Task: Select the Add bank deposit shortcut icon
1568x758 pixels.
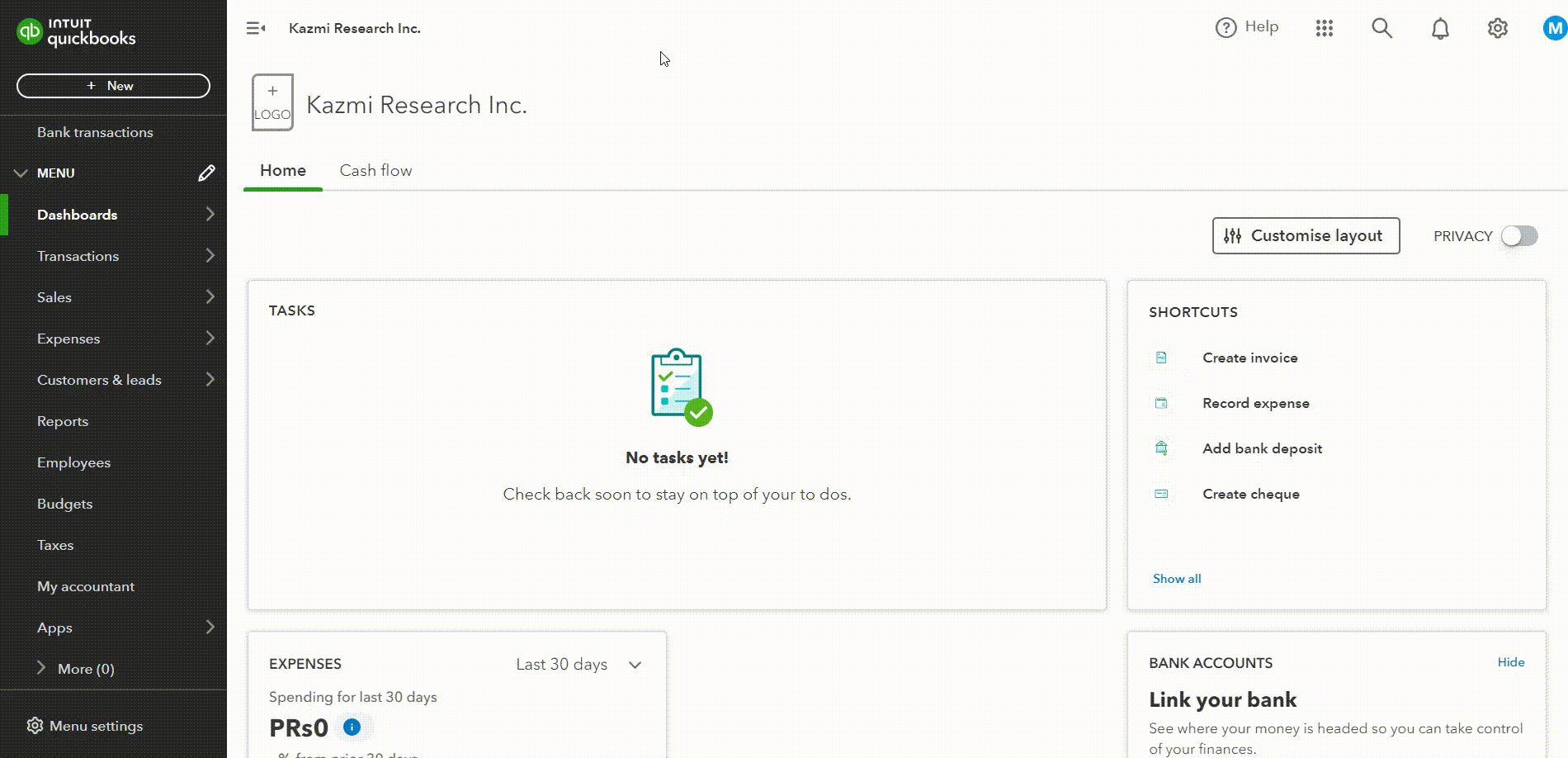Action: click(x=1160, y=448)
